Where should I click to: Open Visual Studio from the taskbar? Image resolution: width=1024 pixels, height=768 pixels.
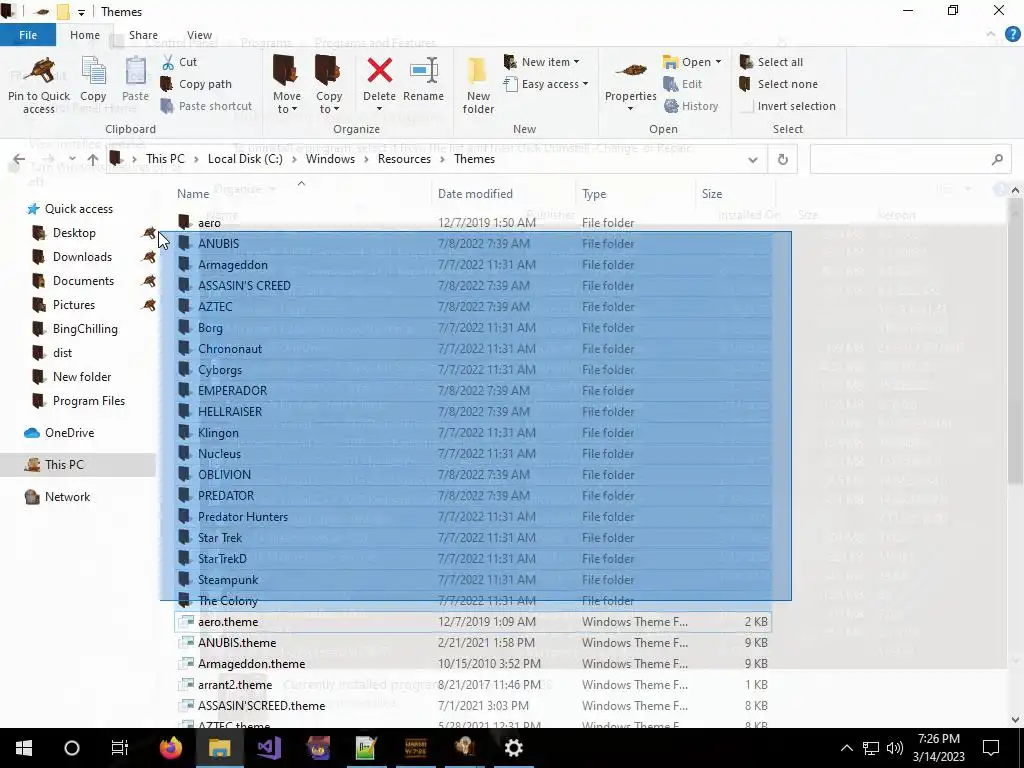point(269,748)
